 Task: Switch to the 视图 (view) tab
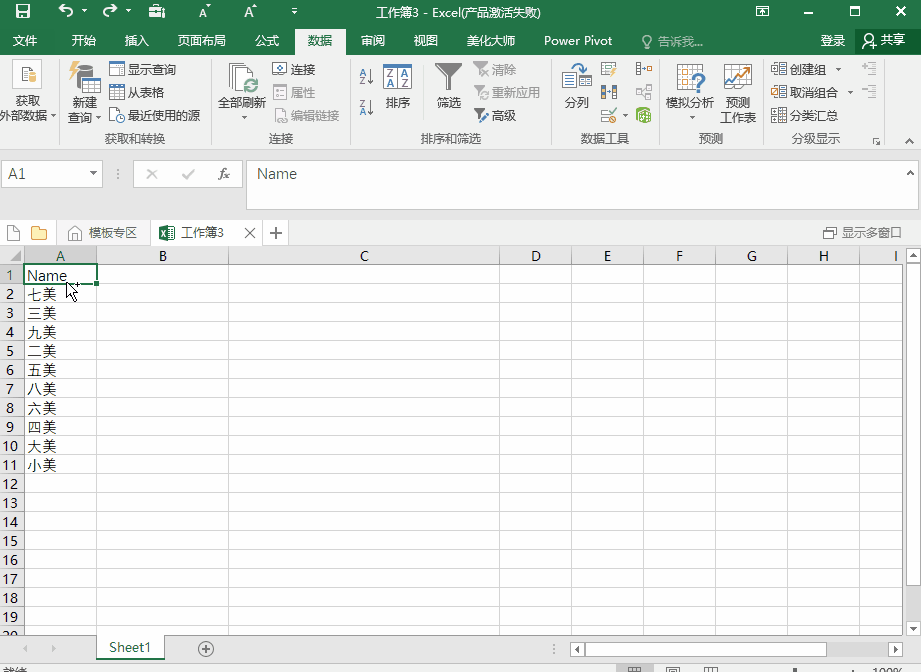pyautogui.click(x=425, y=41)
